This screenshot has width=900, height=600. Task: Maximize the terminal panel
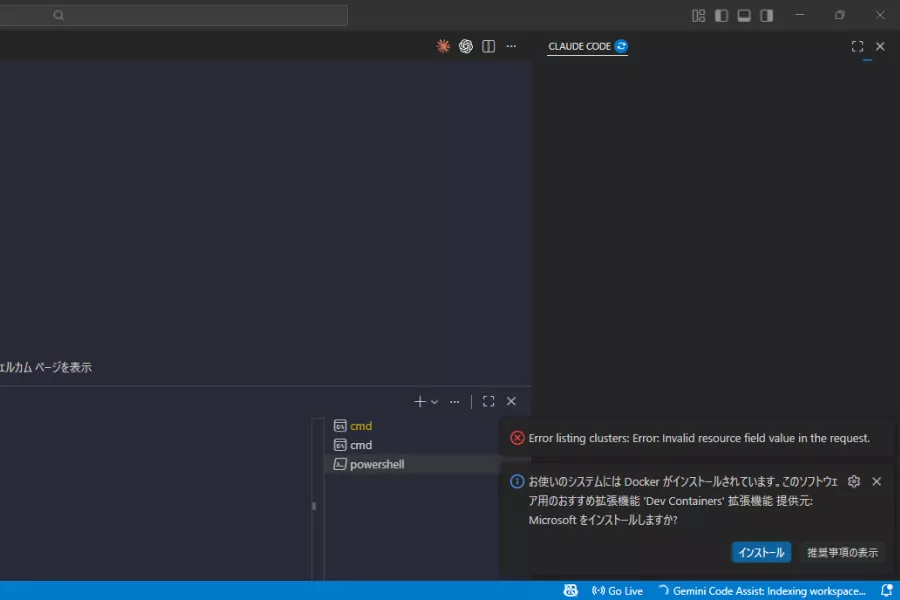(x=488, y=401)
